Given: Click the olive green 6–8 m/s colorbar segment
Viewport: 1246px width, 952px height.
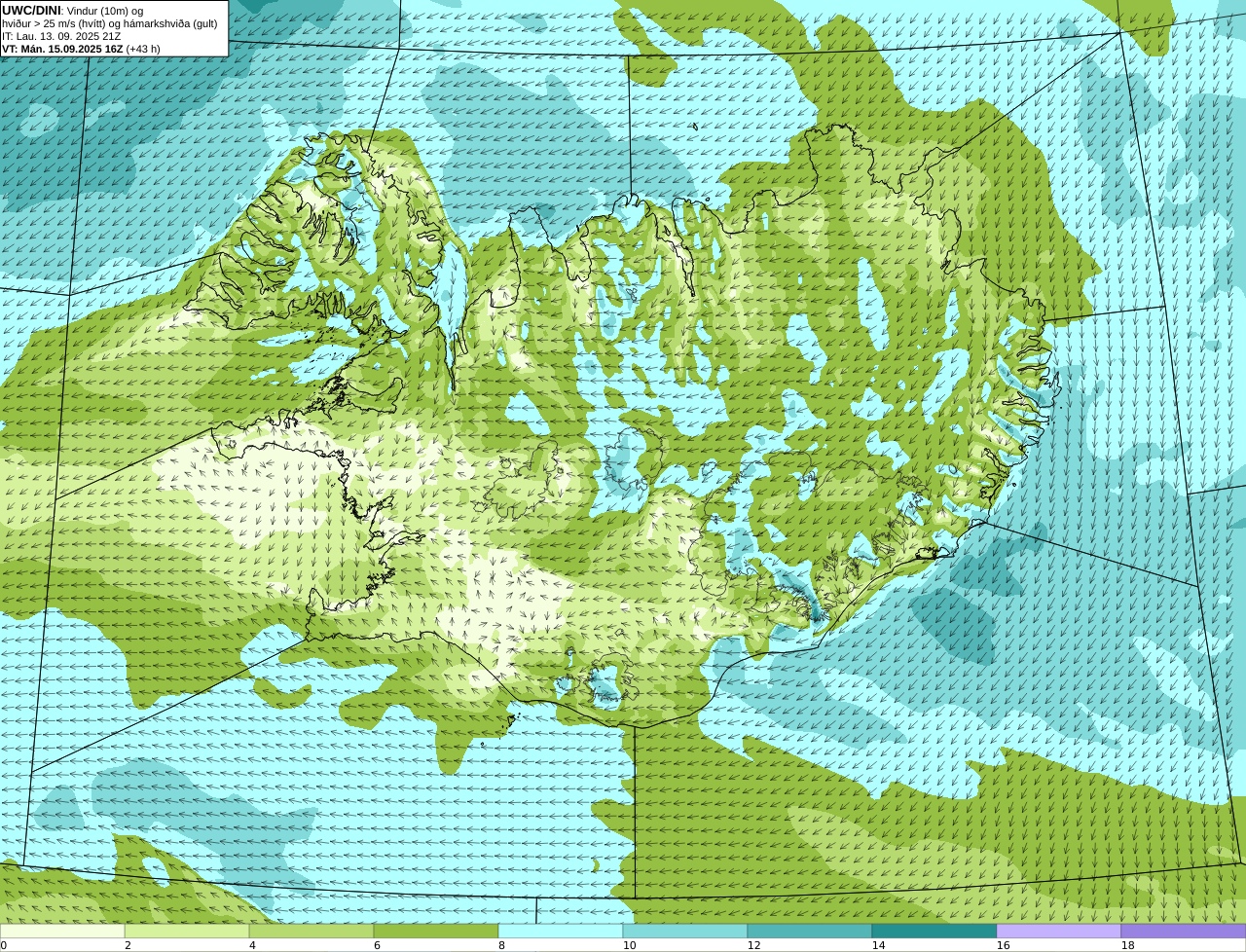Looking at the screenshot, I should pyautogui.click(x=436, y=931).
